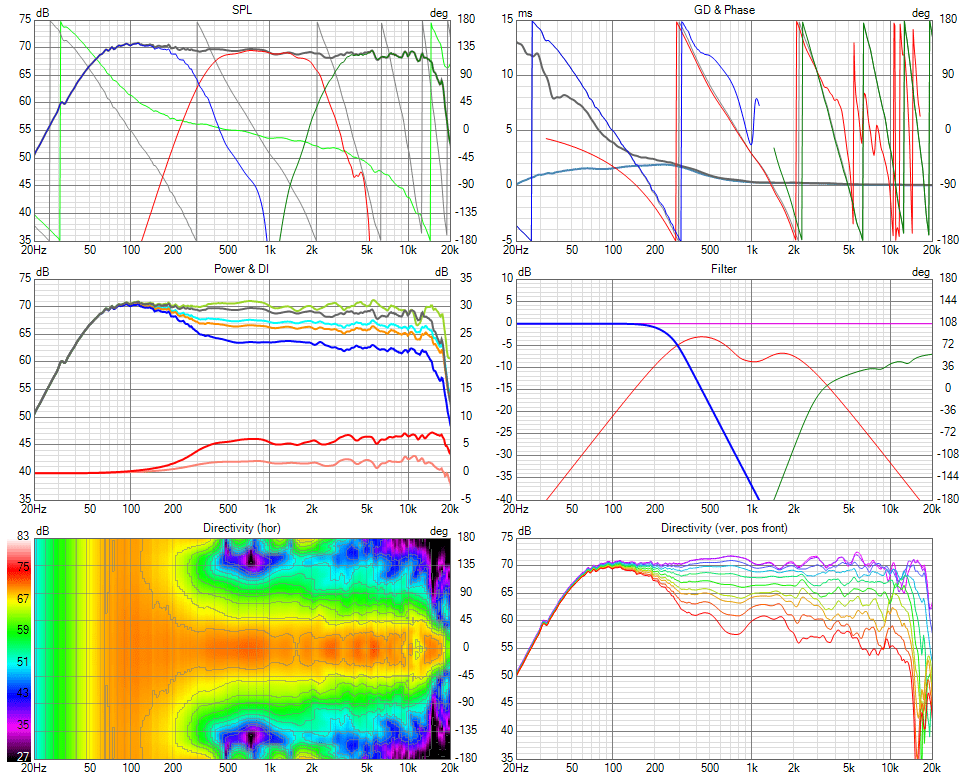Click the "1k" frequency label under the Filter chart
This screenshot has width=966, height=779.
pos(752,509)
